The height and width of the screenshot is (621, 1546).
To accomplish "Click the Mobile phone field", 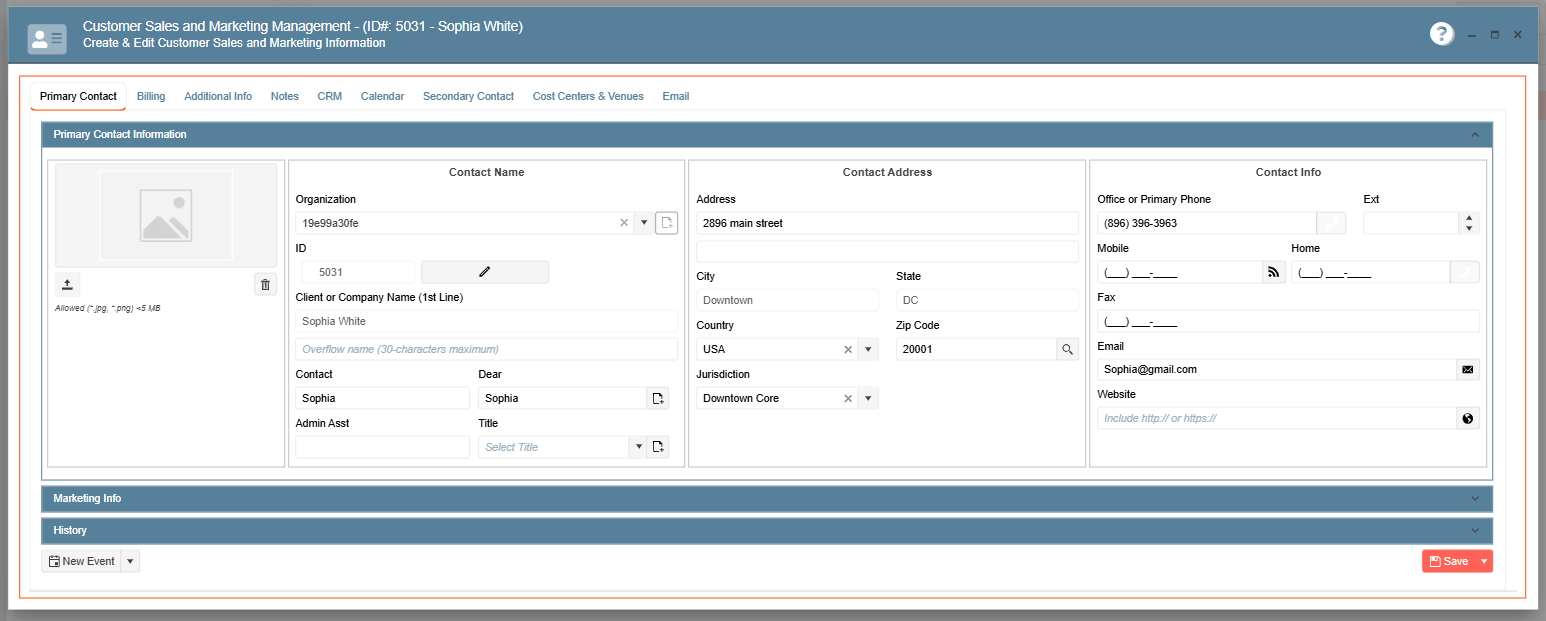I will 1180,272.
